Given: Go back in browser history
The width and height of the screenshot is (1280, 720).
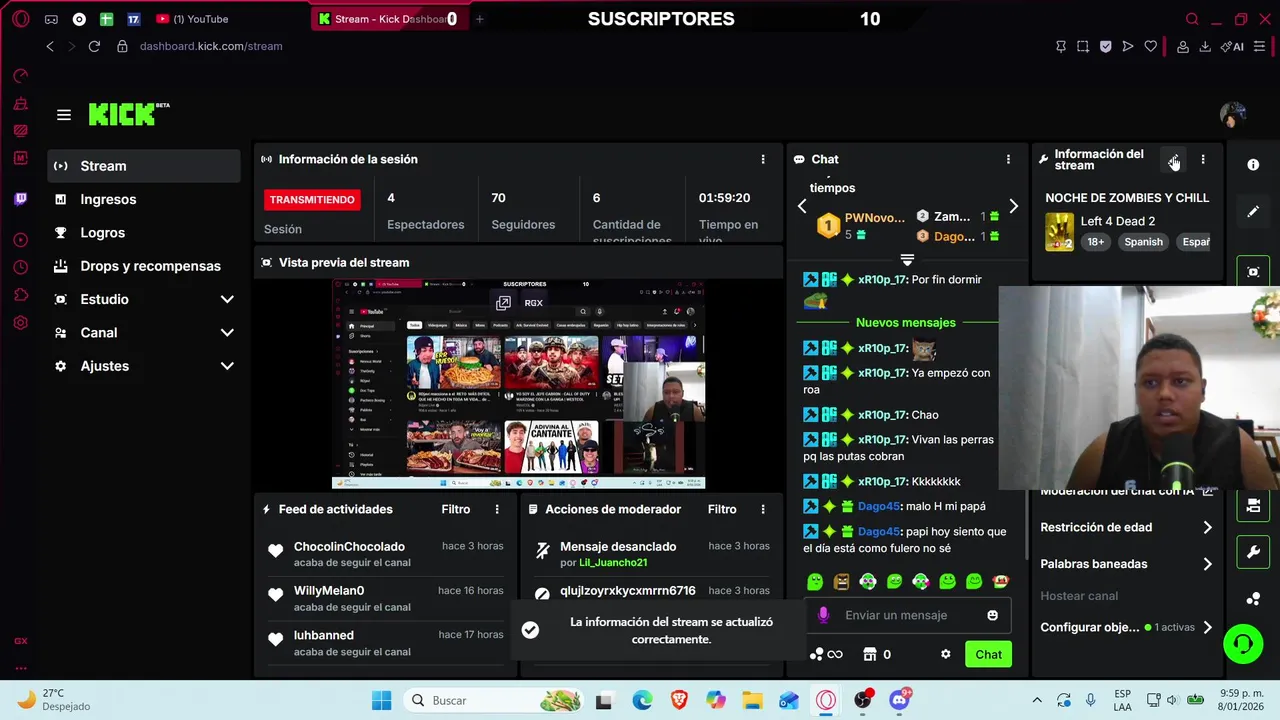Looking at the screenshot, I should tap(50, 46).
